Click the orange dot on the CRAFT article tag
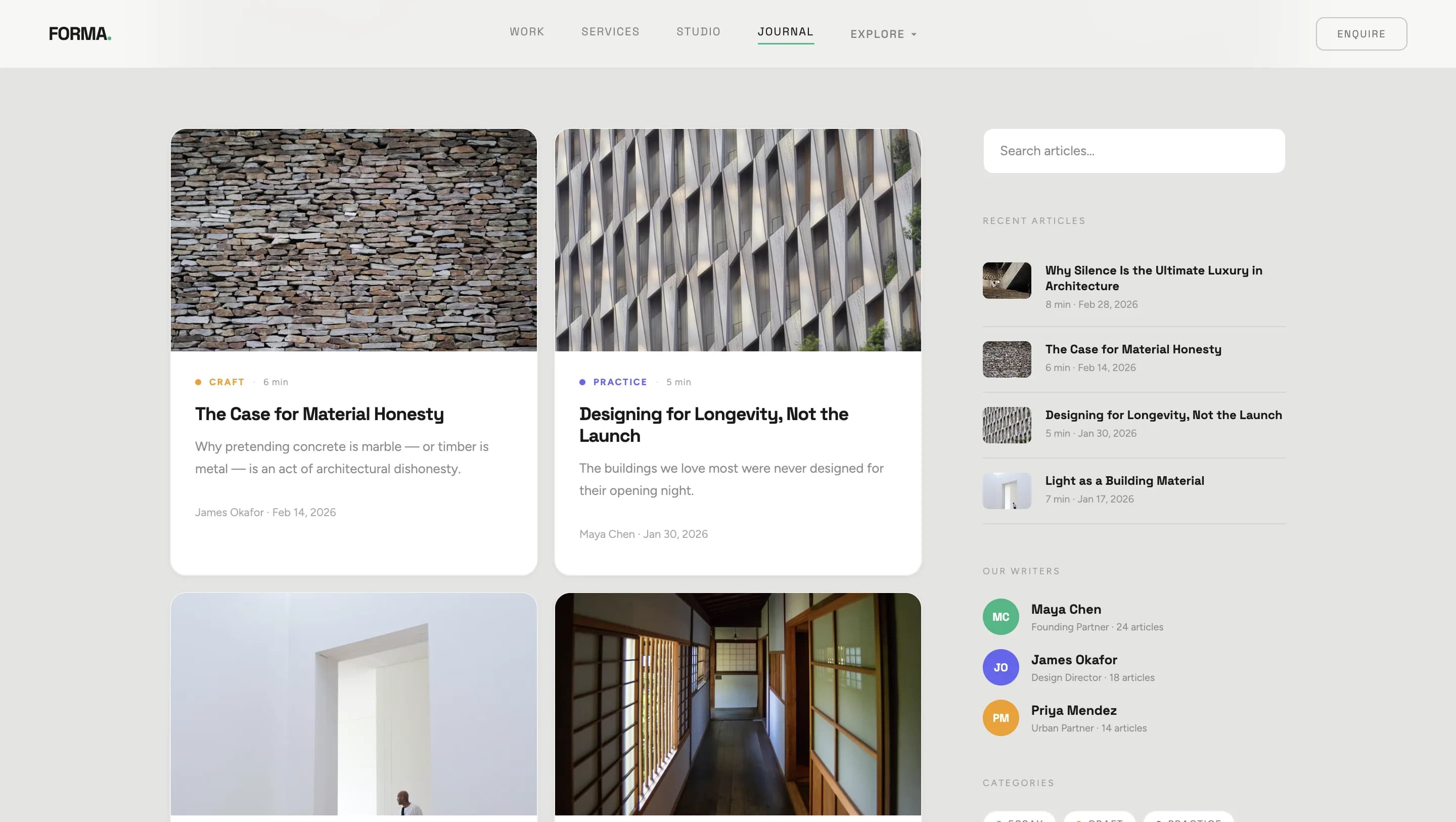This screenshot has height=822, width=1456. [x=198, y=382]
